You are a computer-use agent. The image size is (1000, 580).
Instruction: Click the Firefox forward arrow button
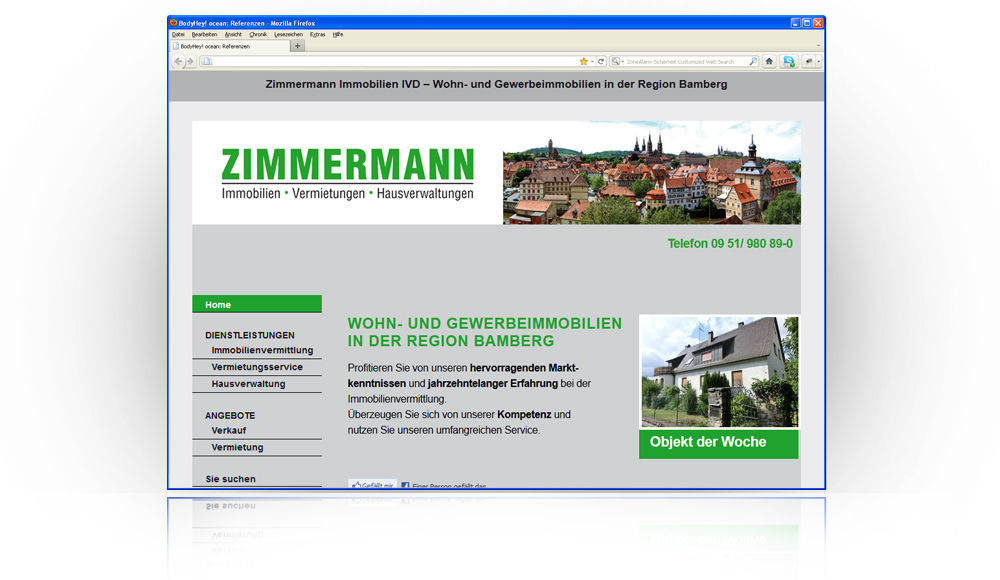(x=190, y=61)
